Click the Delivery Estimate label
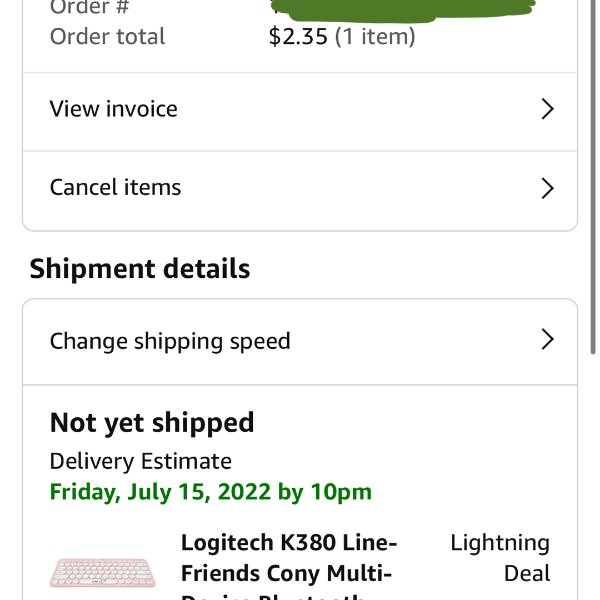 [141, 461]
